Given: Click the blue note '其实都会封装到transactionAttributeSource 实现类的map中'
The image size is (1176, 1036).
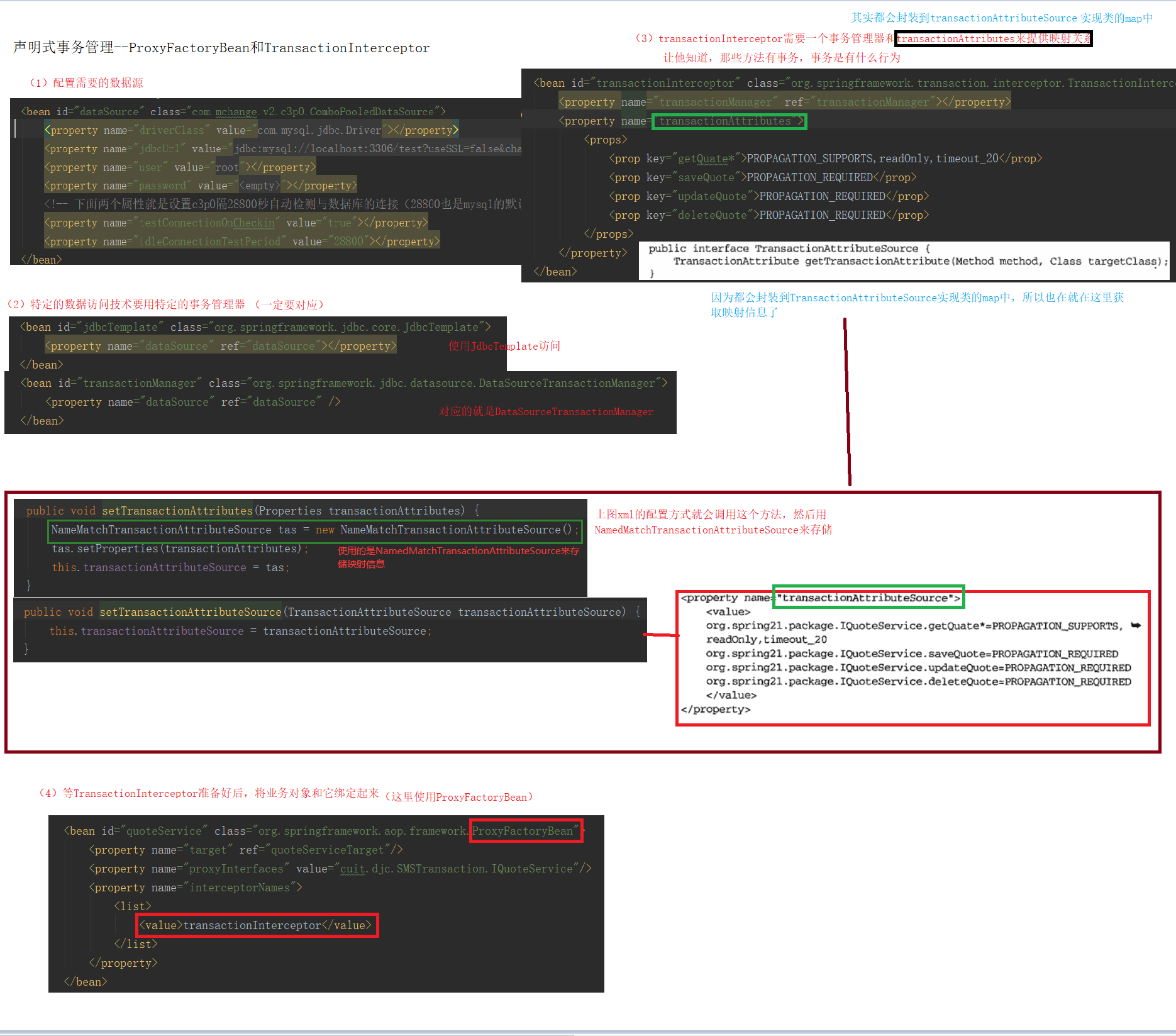Looking at the screenshot, I should pos(1002,18).
